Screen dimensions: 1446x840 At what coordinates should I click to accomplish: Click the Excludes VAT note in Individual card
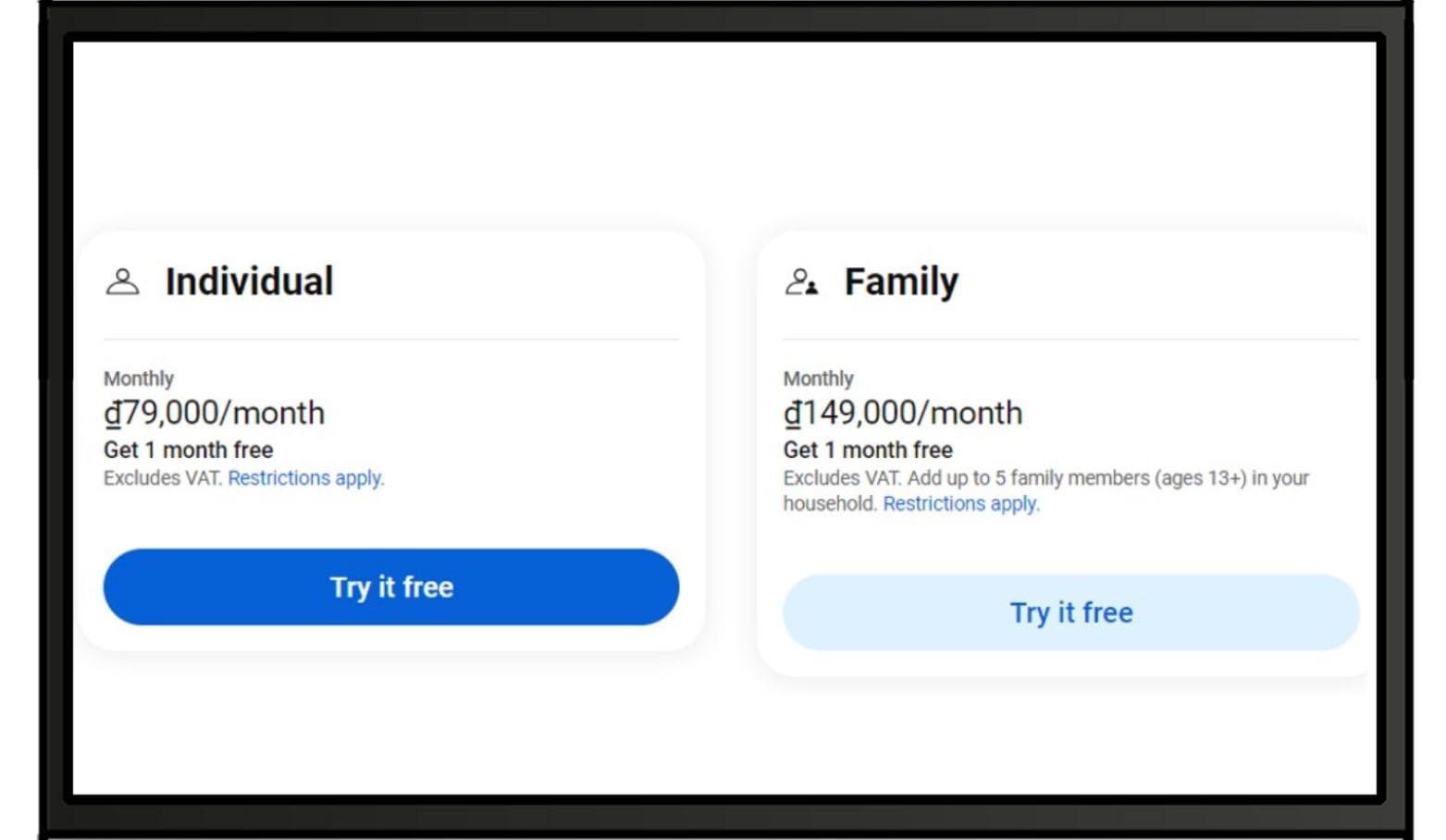coord(163,478)
